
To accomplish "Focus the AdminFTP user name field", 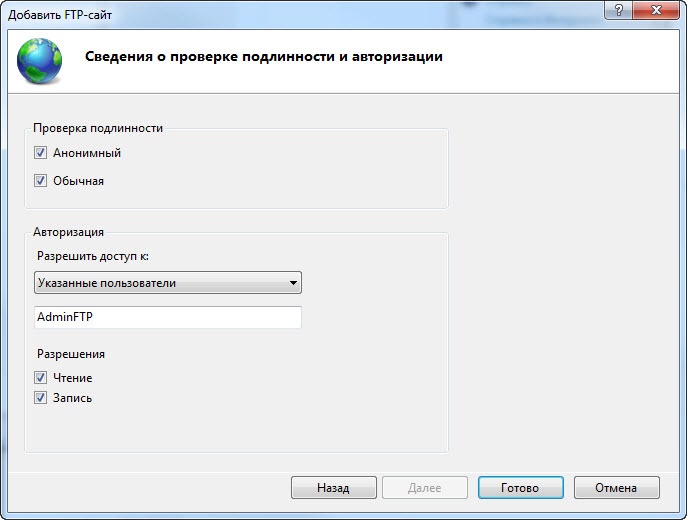I will tap(167, 317).
